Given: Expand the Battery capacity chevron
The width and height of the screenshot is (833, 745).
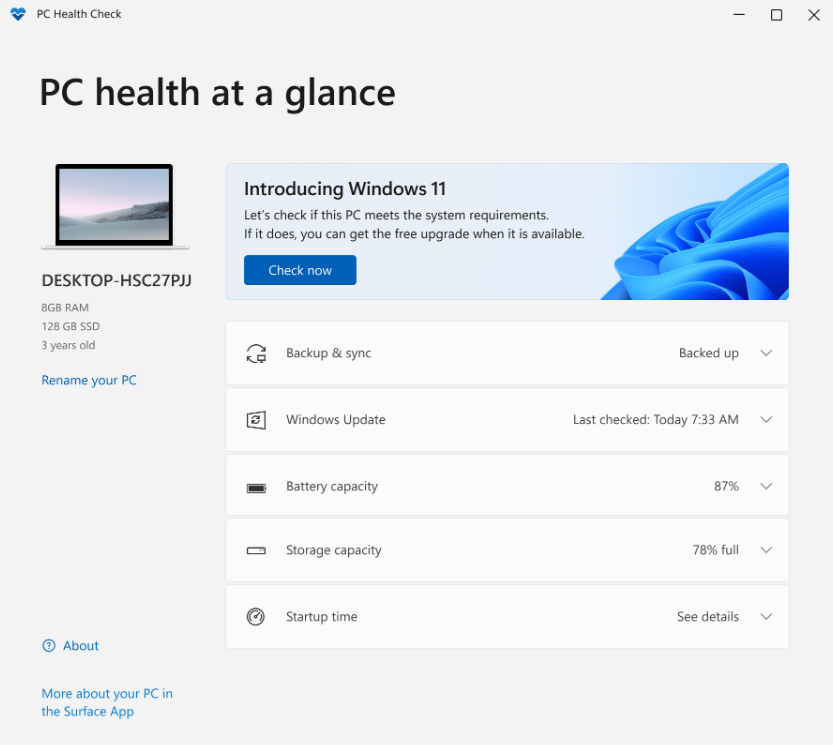Looking at the screenshot, I should click(766, 486).
